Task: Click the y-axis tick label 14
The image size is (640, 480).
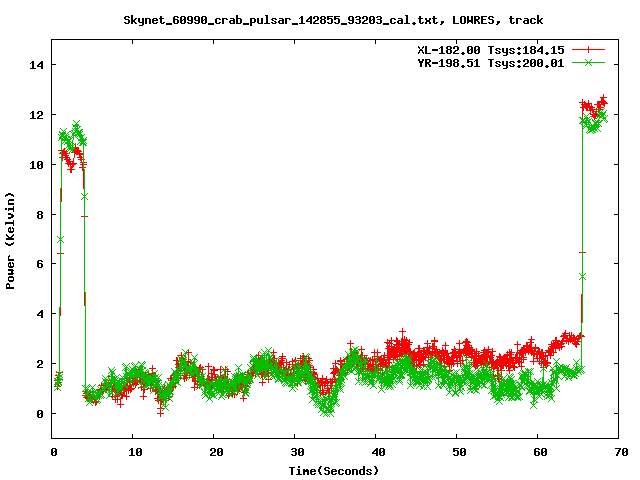Action: (x=37, y=65)
